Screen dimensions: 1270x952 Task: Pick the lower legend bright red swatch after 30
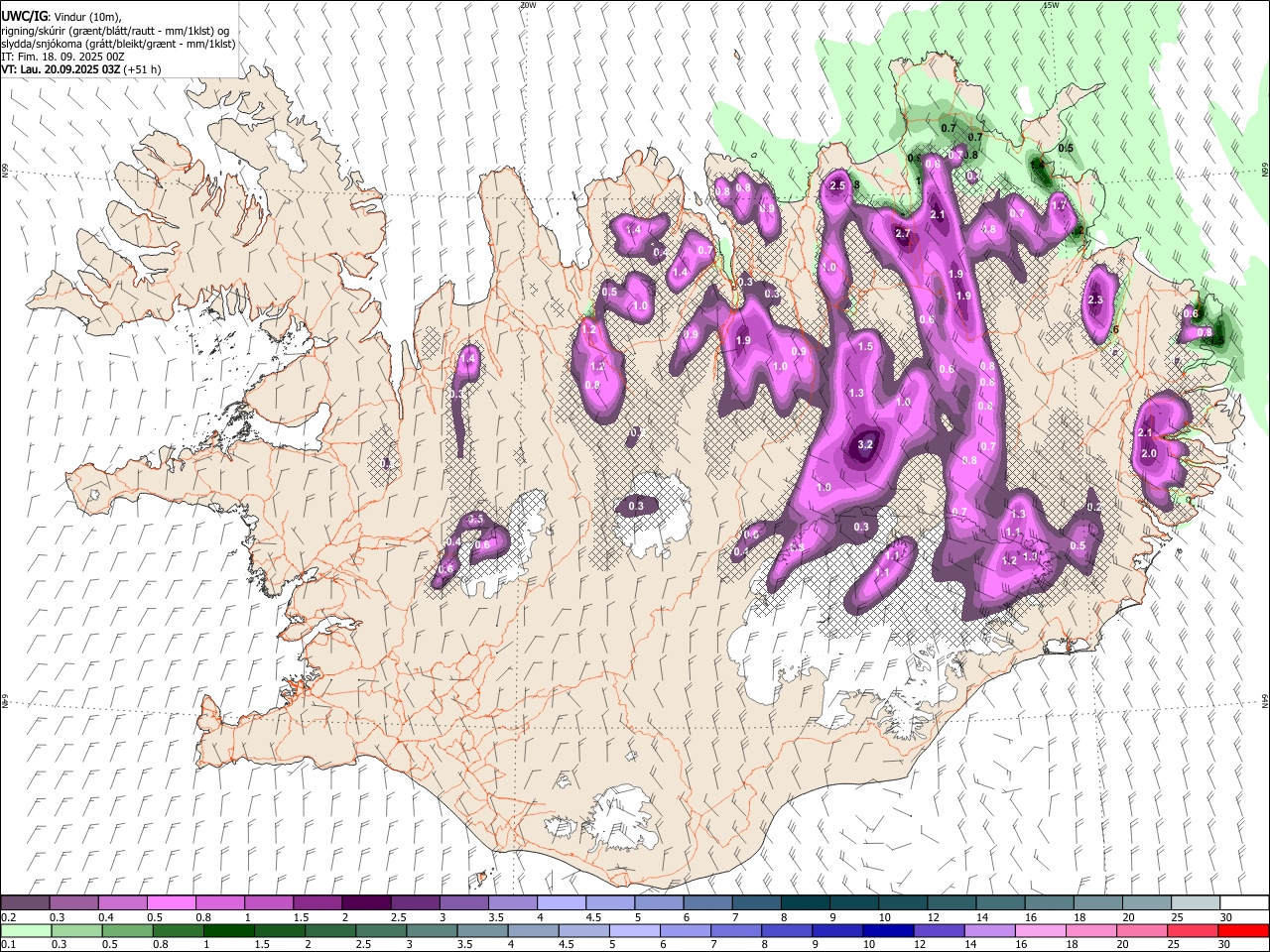[1243, 930]
